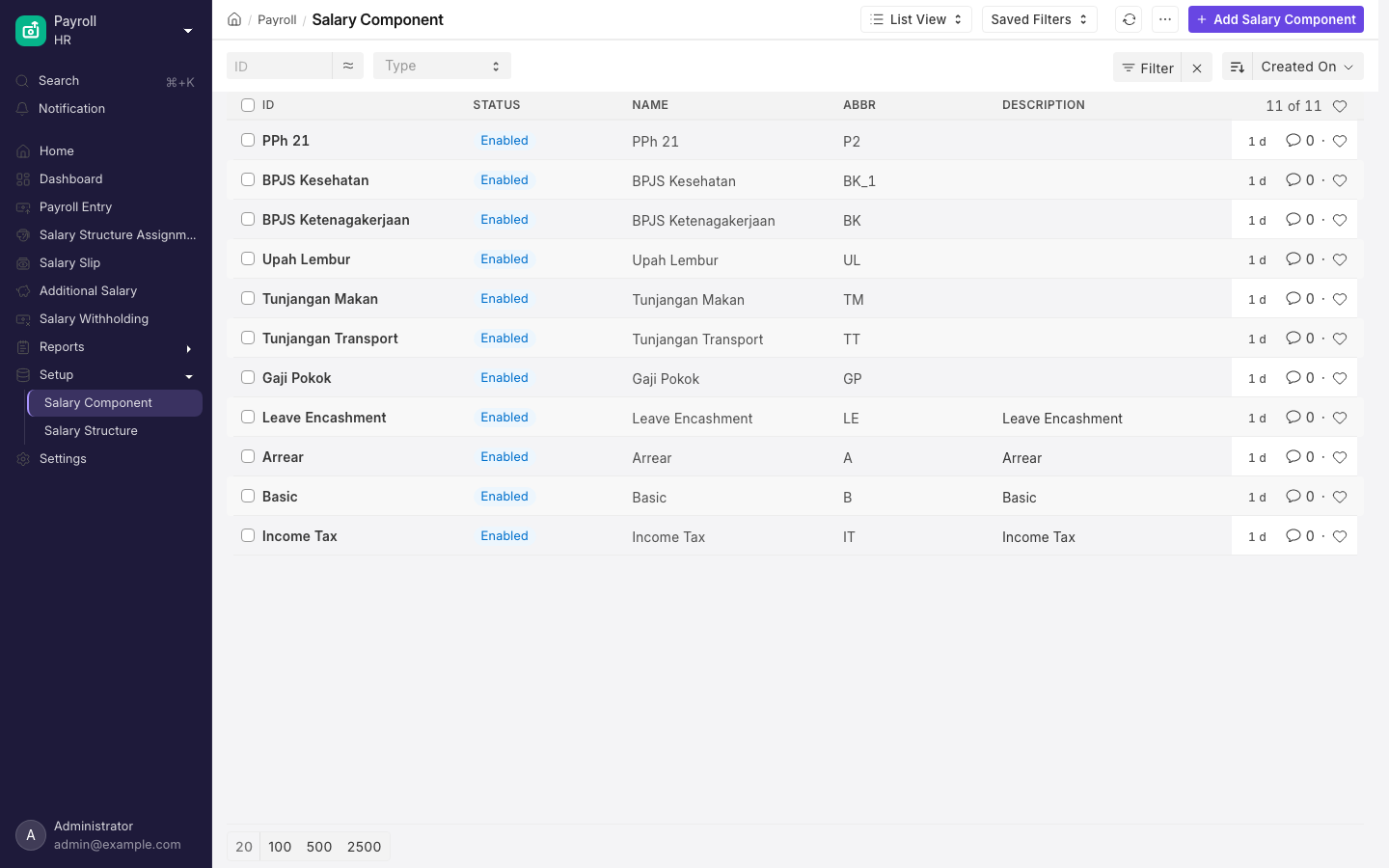The height and width of the screenshot is (868, 1389).
Task: Click the Filter button
Action: 1148,68
